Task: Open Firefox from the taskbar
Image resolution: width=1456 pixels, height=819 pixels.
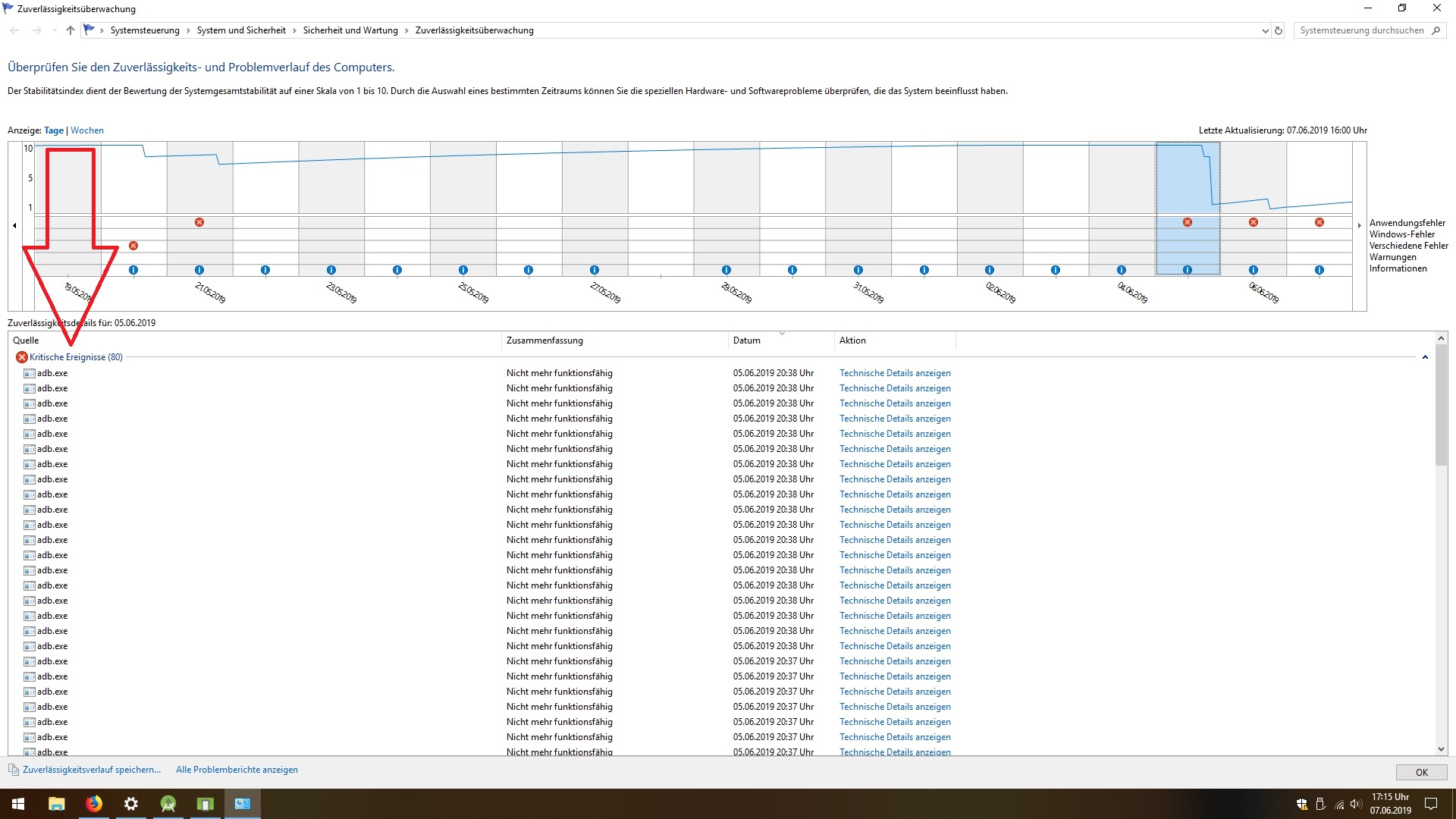Action: coord(94,804)
